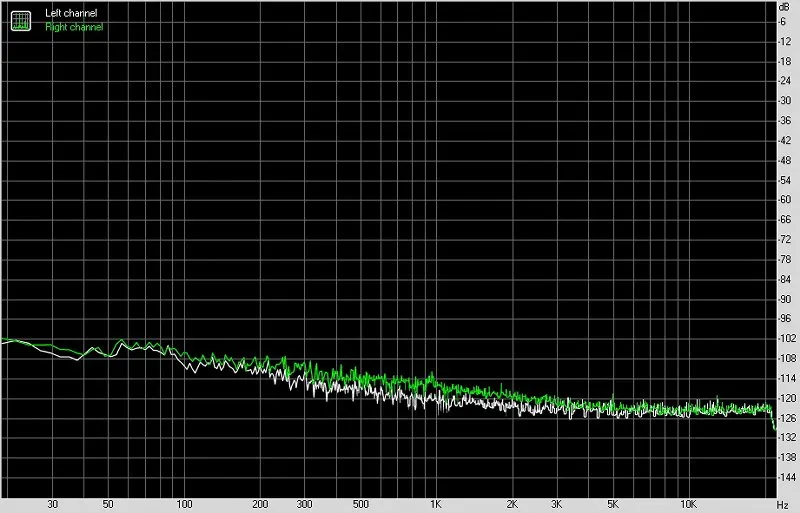Click the '2K' frequency axis label

click(x=512, y=504)
